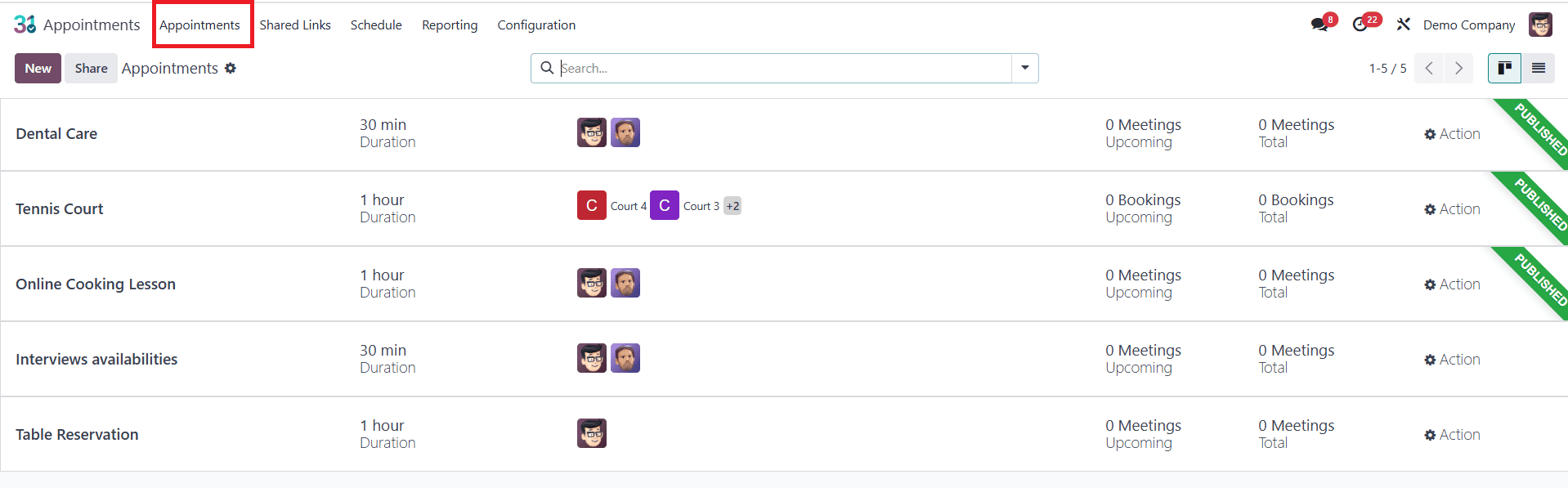Viewport: 1568px width, 488px height.
Task: Open the Demo Company switcher
Action: point(1469,25)
